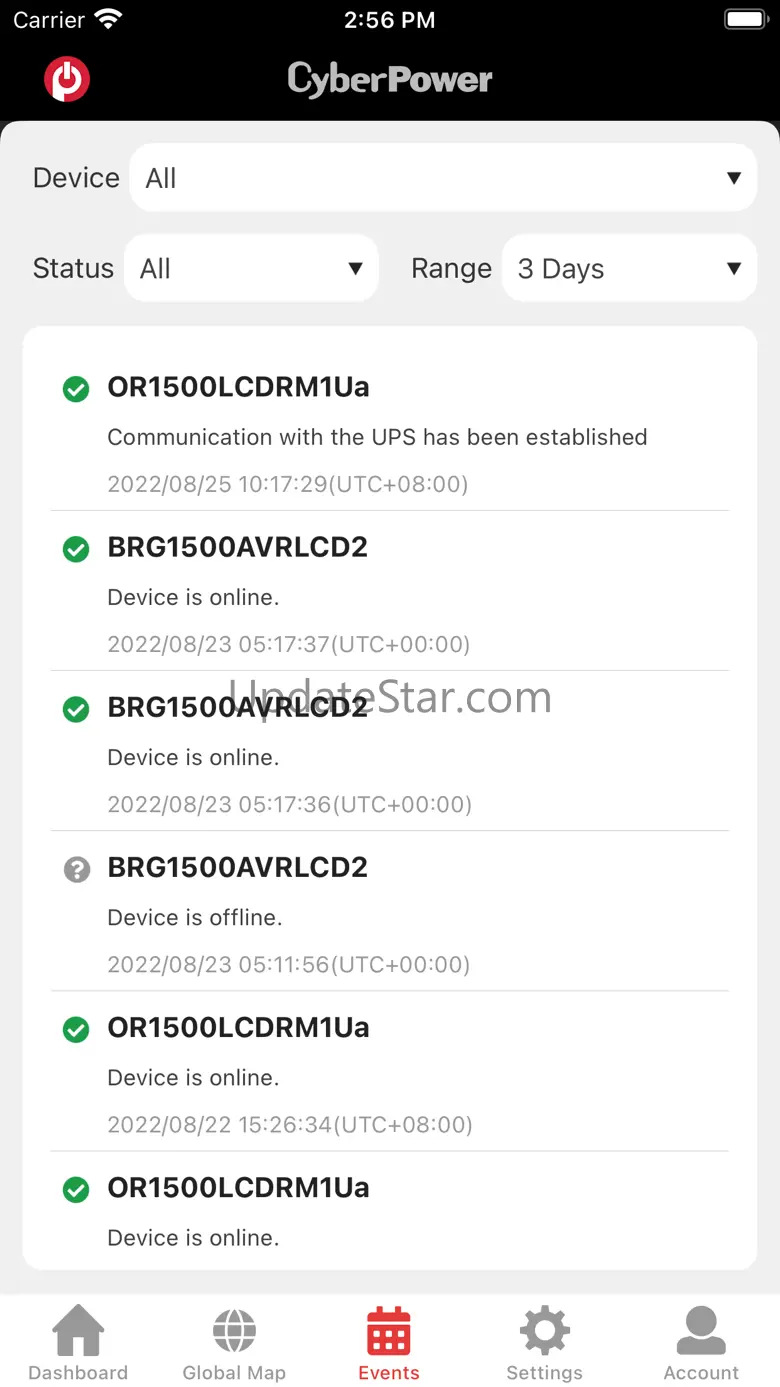Tap the Wi-Fi icon in the status bar
Screen dimensions: 780x1387
[107, 19]
